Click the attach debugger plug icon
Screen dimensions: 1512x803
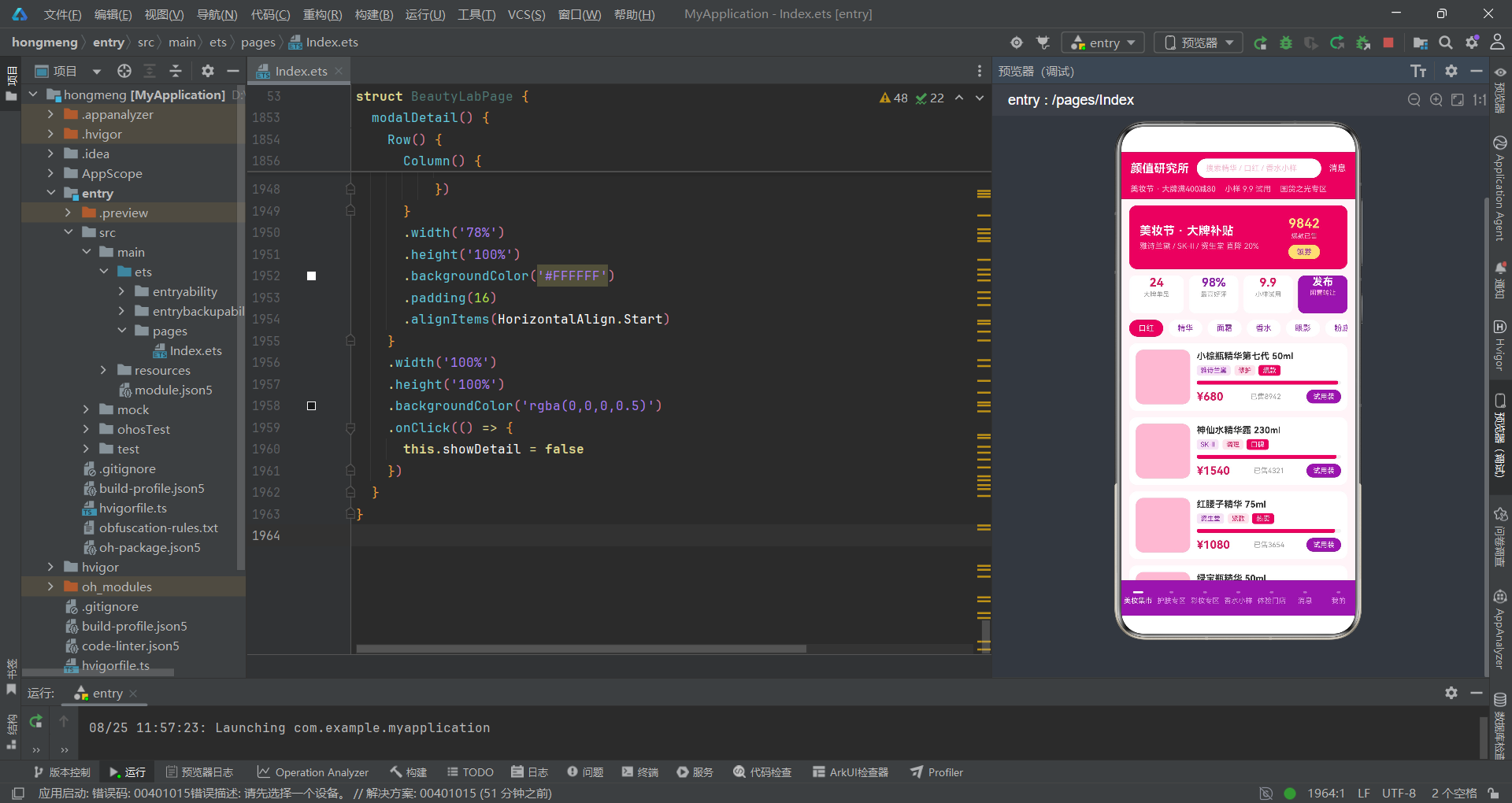[x=1043, y=43]
